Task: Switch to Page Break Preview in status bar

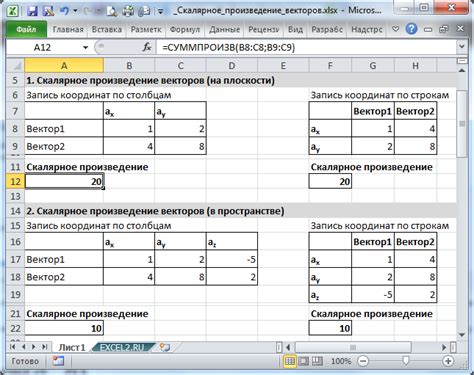Action: point(317,361)
